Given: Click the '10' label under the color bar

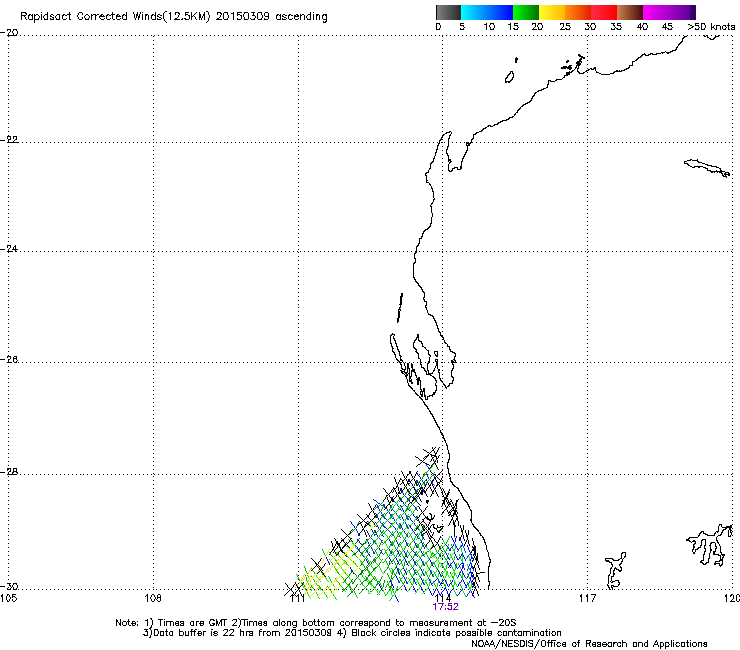Looking at the screenshot, I should coord(489,27).
